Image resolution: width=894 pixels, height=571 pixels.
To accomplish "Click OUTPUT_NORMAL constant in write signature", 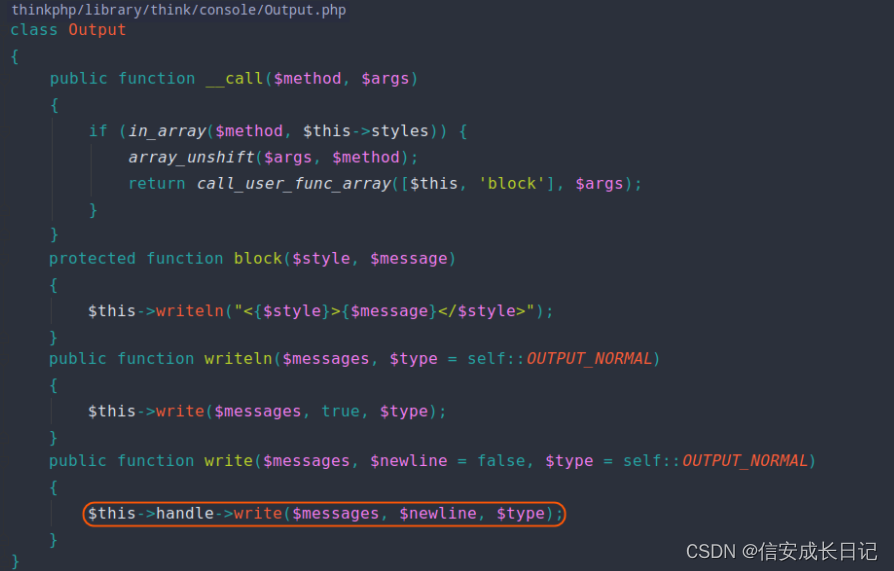I will tap(745, 461).
